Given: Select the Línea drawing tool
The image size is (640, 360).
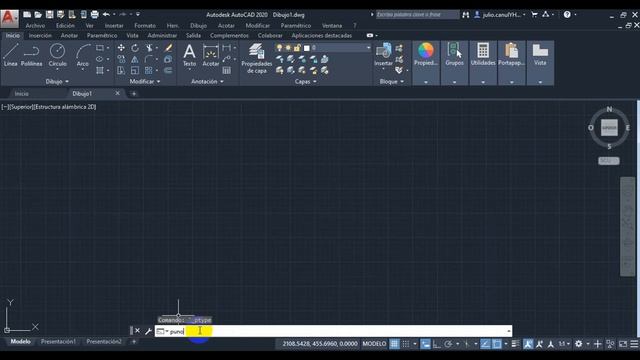Looking at the screenshot, I should tap(11, 55).
